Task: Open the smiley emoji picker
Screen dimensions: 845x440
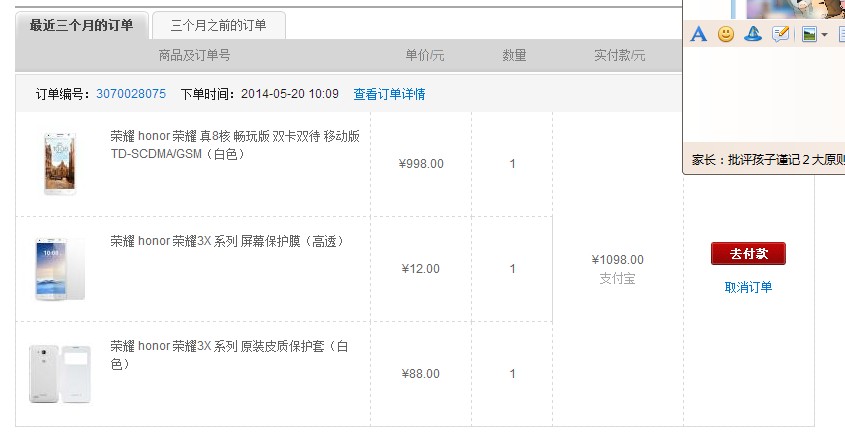Action: 726,34
